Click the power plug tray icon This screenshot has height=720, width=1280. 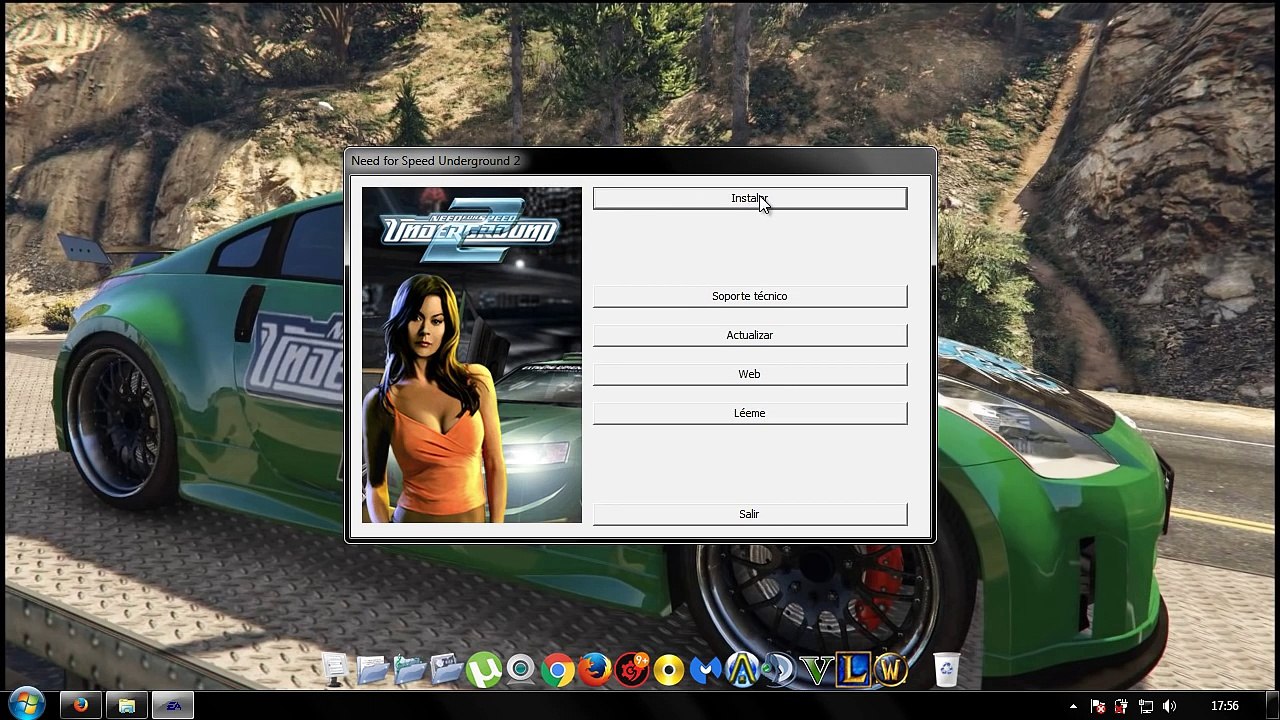[x=1122, y=706]
